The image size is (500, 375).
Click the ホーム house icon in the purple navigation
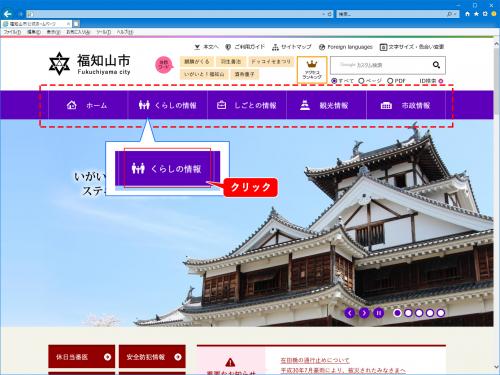[x=72, y=105]
